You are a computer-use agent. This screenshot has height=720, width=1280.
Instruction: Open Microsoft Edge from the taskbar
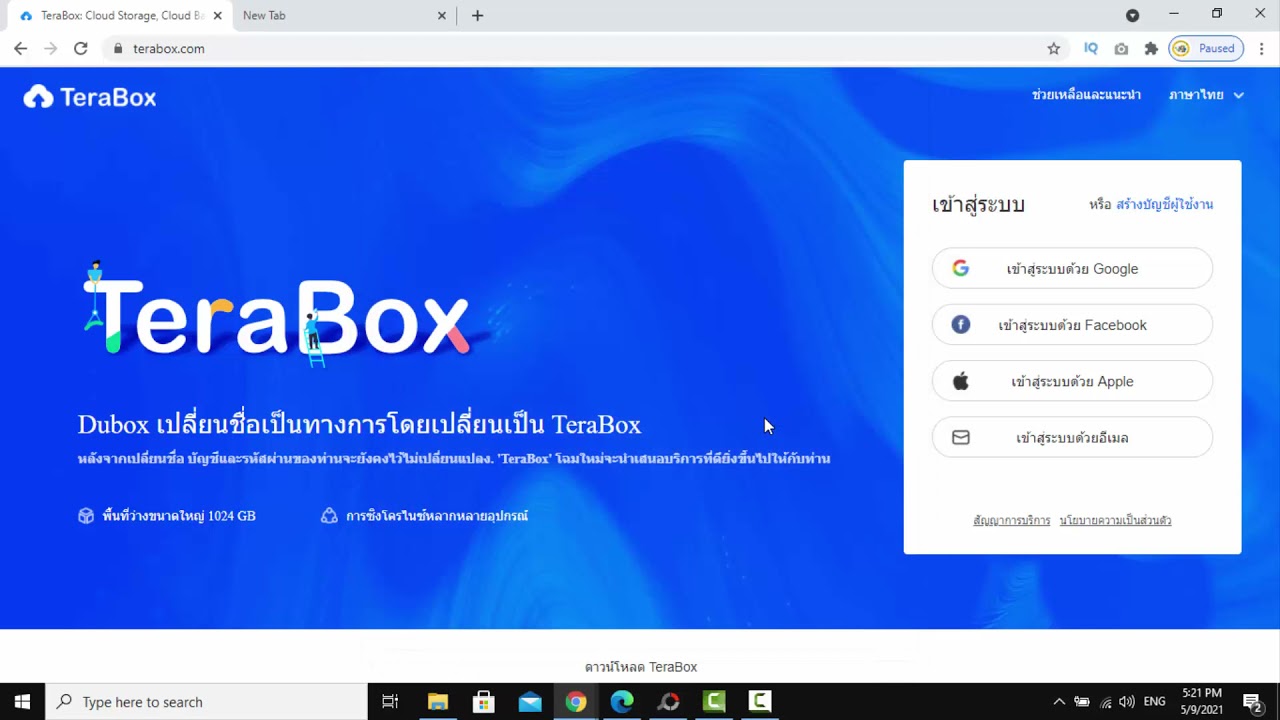tap(622, 702)
